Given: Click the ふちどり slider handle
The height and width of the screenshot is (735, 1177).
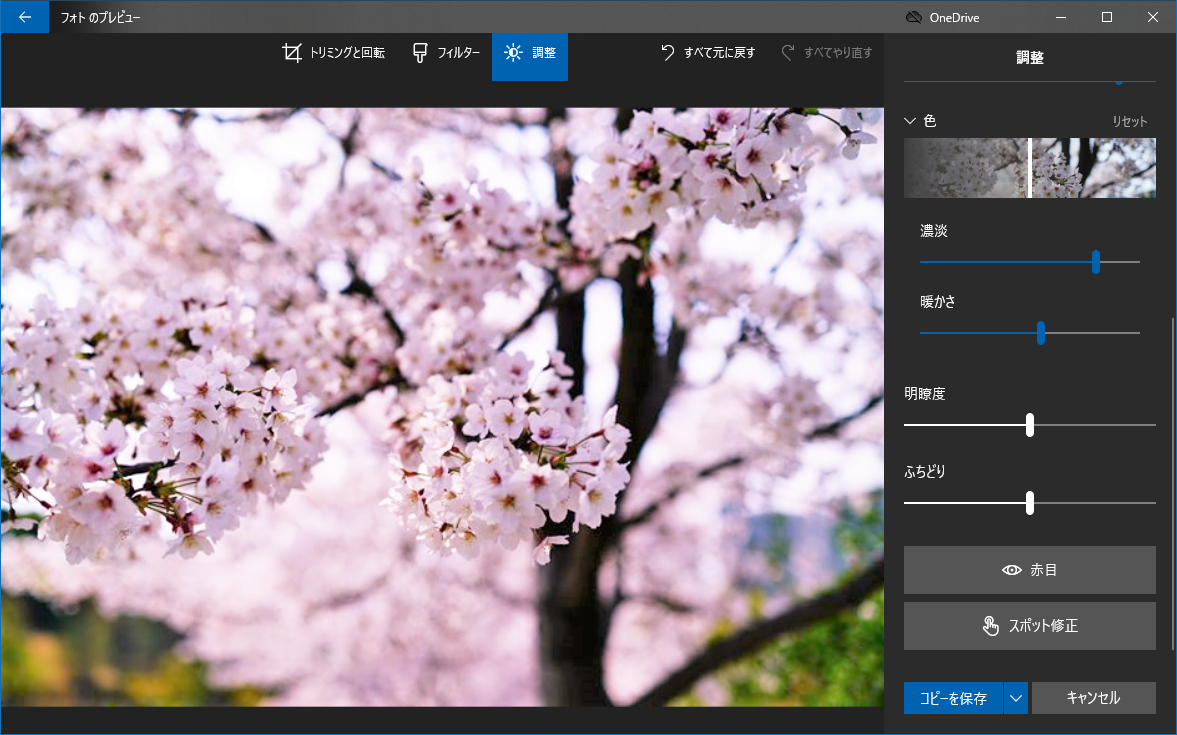Looking at the screenshot, I should (x=1030, y=503).
